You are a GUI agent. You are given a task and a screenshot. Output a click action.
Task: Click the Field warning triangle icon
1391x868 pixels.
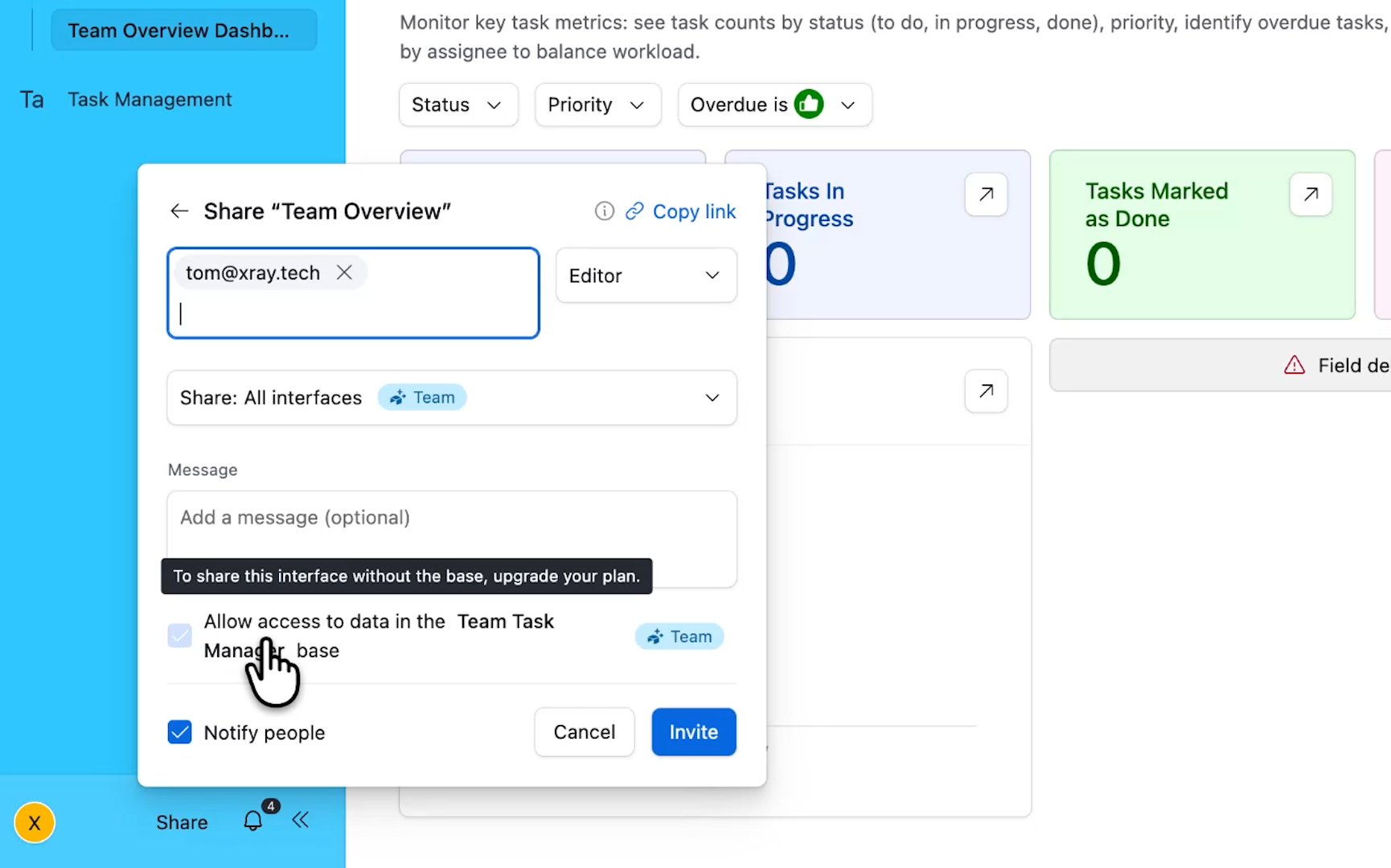(1295, 366)
